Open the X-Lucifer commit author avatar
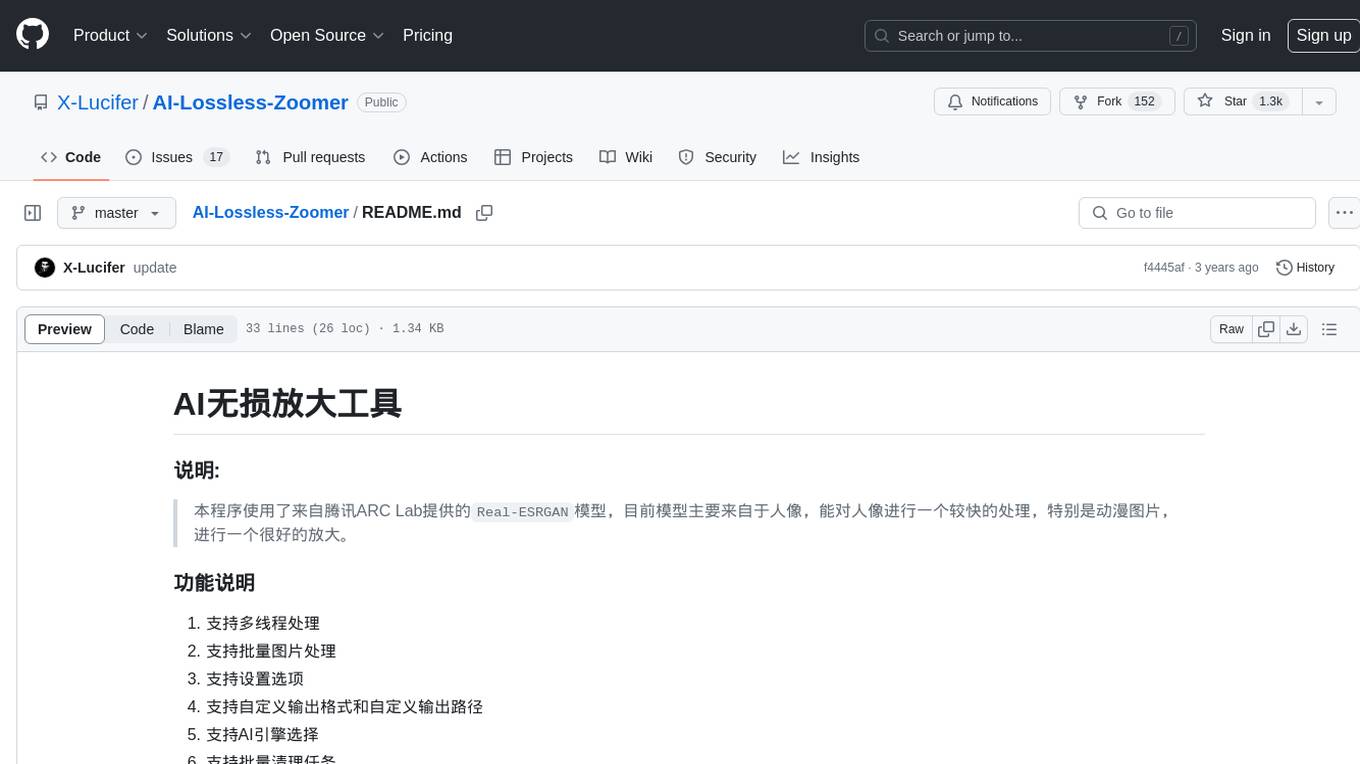This screenshot has width=1360, height=764. pyautogui.click(x=44, y=268)
